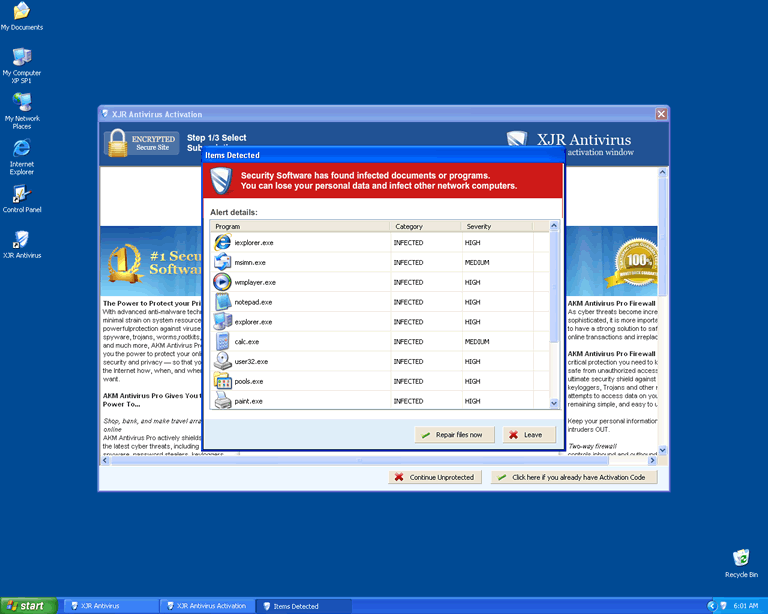The image size is (768, 614).
Task: Click alert list scrollbar down arrow
Action: point(555,403)
